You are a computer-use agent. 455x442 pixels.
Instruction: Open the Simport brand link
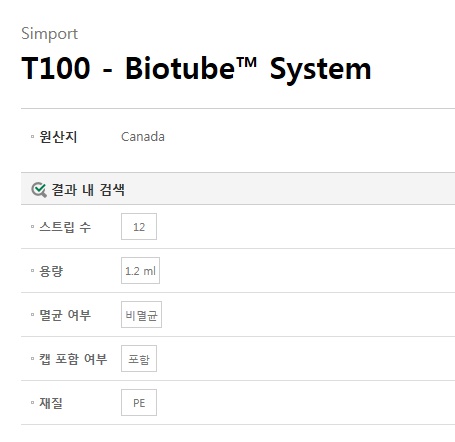(49, 34)
